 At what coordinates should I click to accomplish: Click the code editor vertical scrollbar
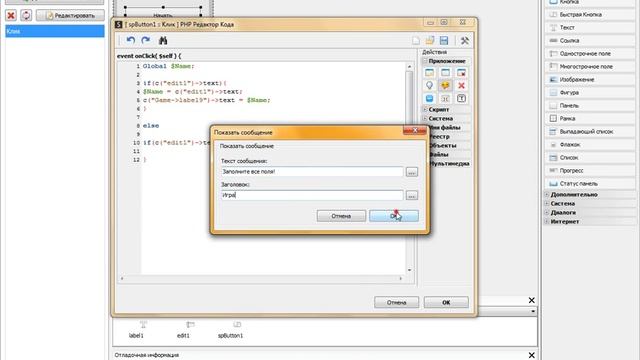pyautogui.click(x=409, y=168)
